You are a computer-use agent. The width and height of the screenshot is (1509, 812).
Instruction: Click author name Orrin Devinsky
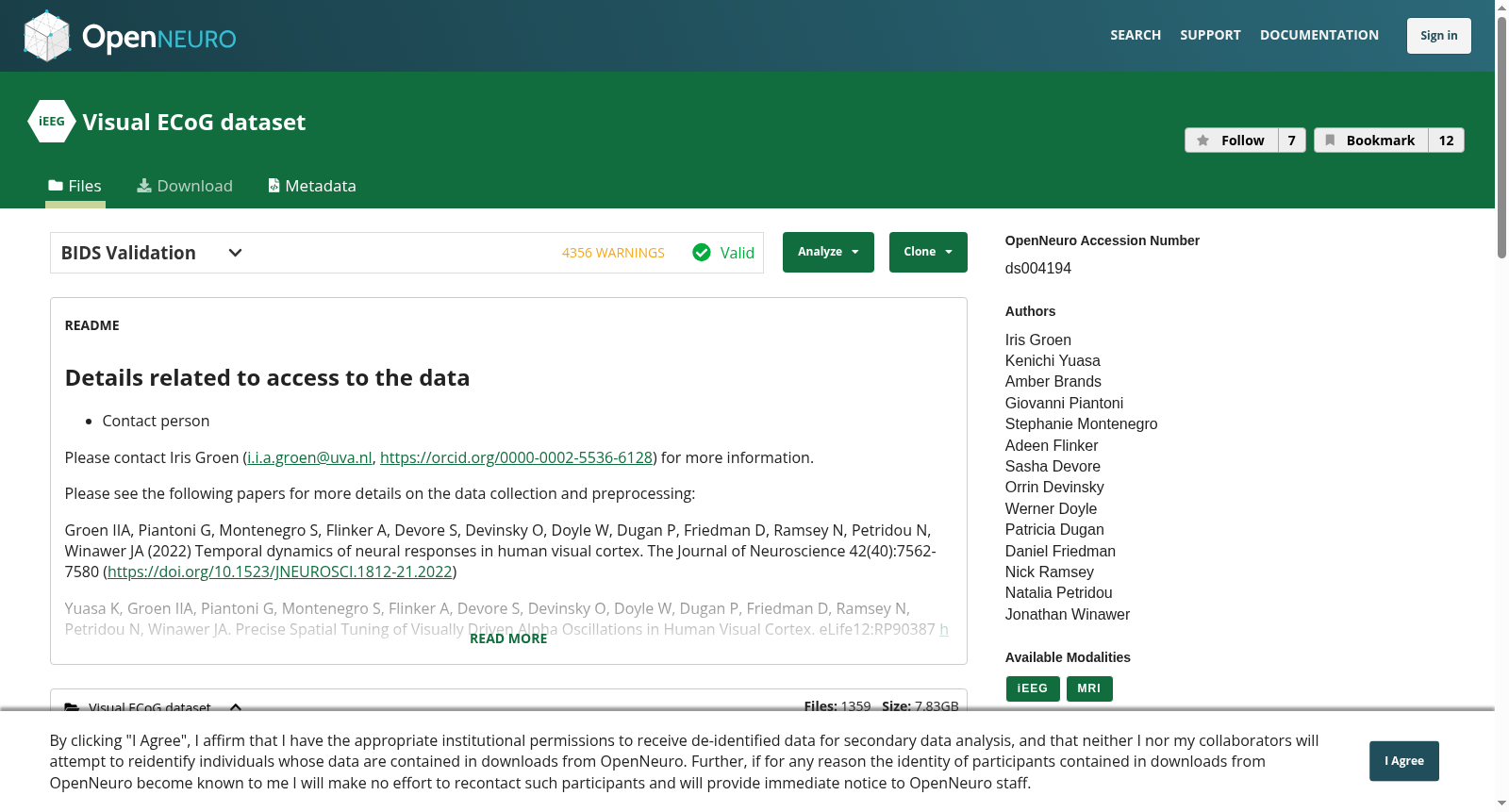[x=1054, y=487]
